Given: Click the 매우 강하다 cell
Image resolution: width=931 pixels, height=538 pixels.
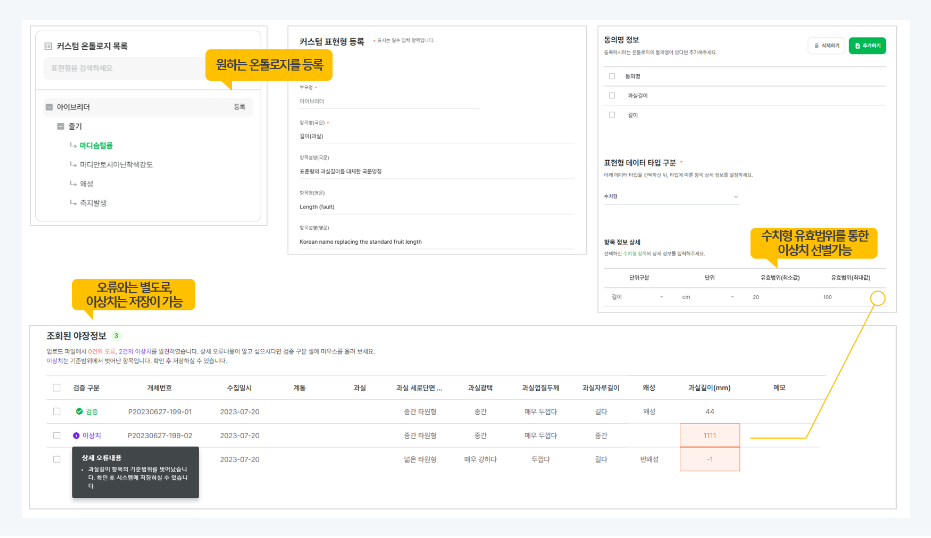Looking at the screenshot, I should [x=480, y=460].
